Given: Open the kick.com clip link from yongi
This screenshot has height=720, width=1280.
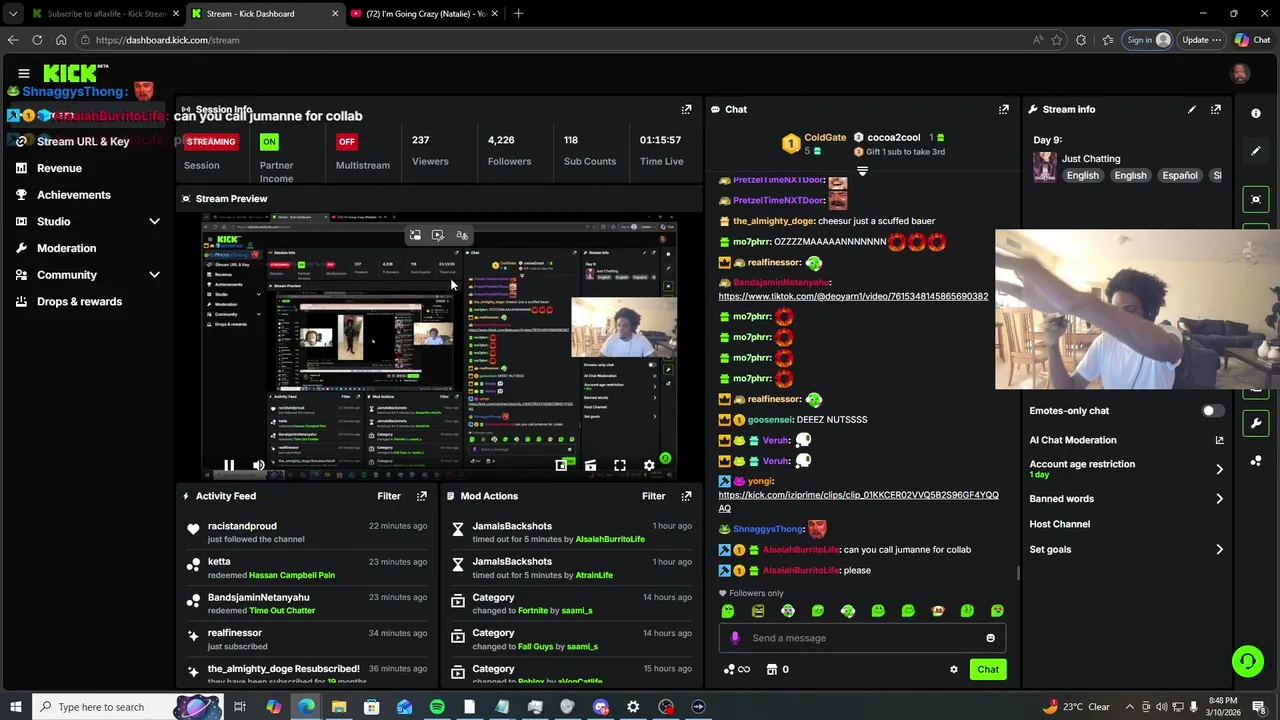Looking at the screenshot, I should click(x=858, y=502).
